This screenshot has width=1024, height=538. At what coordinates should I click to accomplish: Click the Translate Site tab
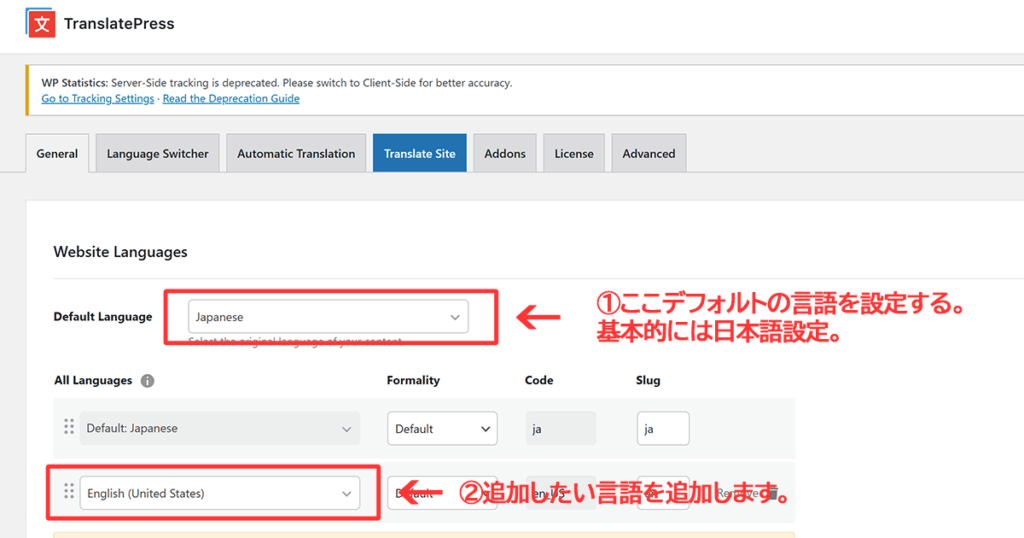point(419,154)
